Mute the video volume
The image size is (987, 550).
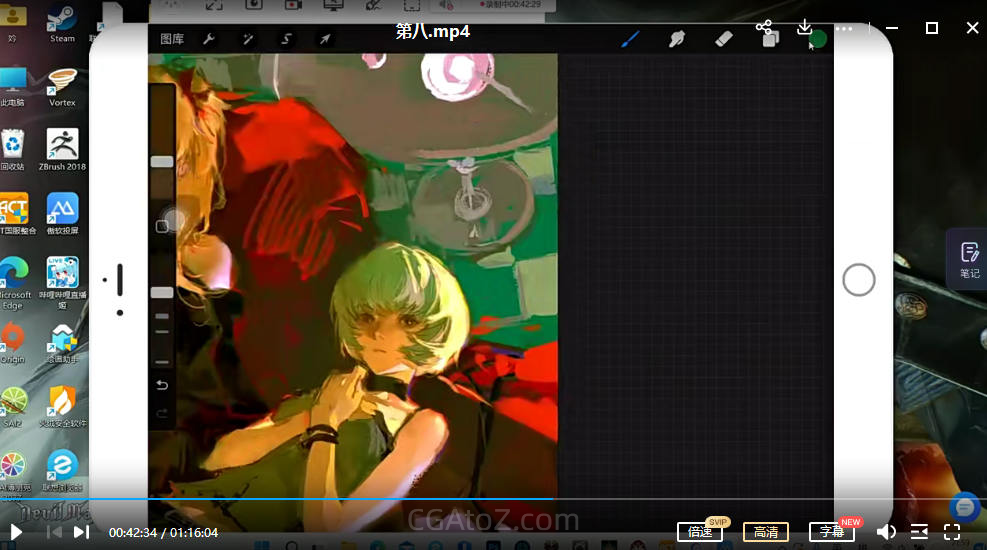click(x=886, y=532)
